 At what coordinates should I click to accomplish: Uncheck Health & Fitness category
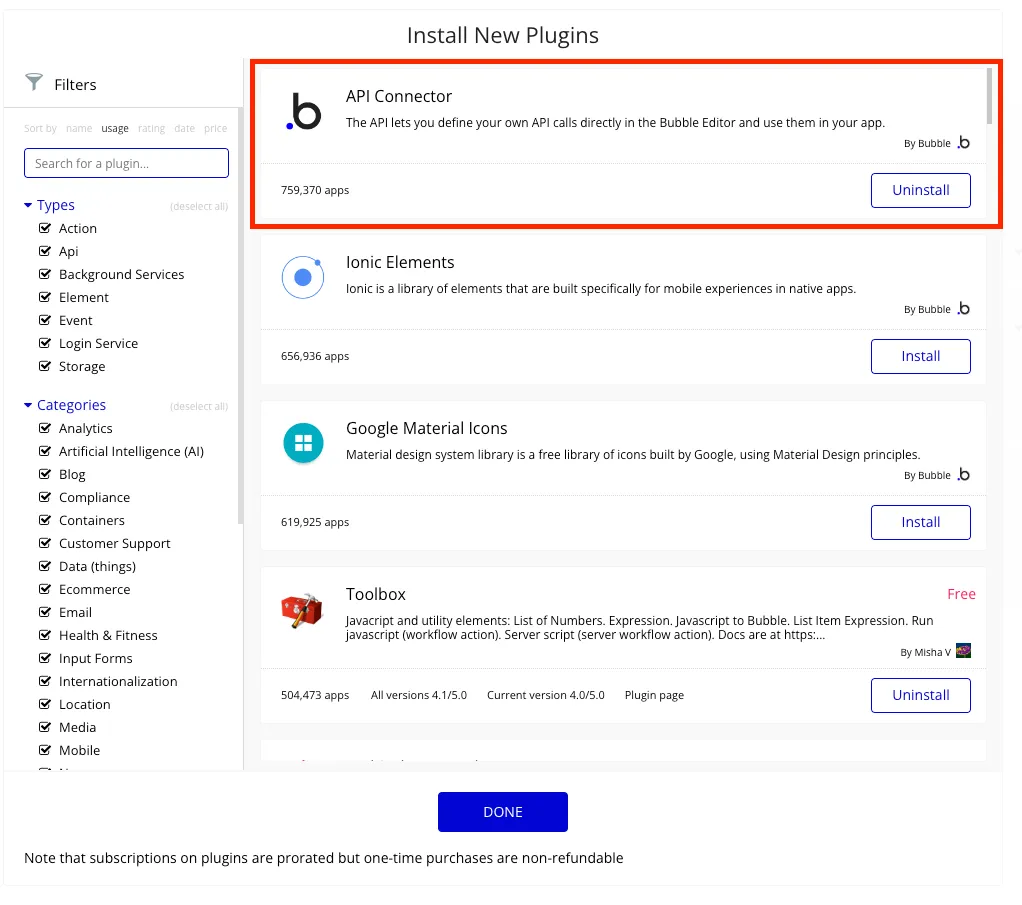[45, 635]
